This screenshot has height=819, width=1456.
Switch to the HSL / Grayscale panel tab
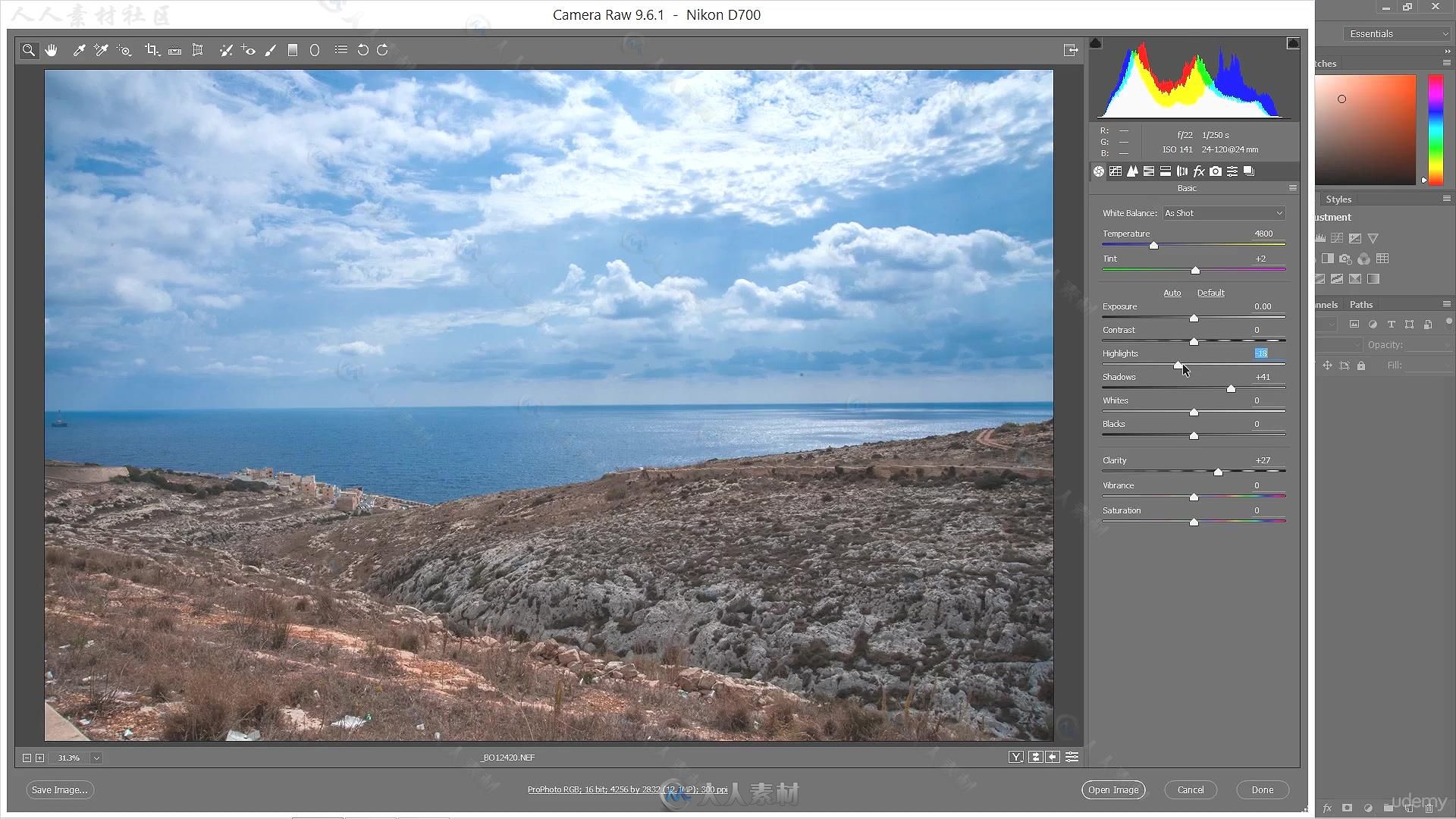(x=1149, y=171)
